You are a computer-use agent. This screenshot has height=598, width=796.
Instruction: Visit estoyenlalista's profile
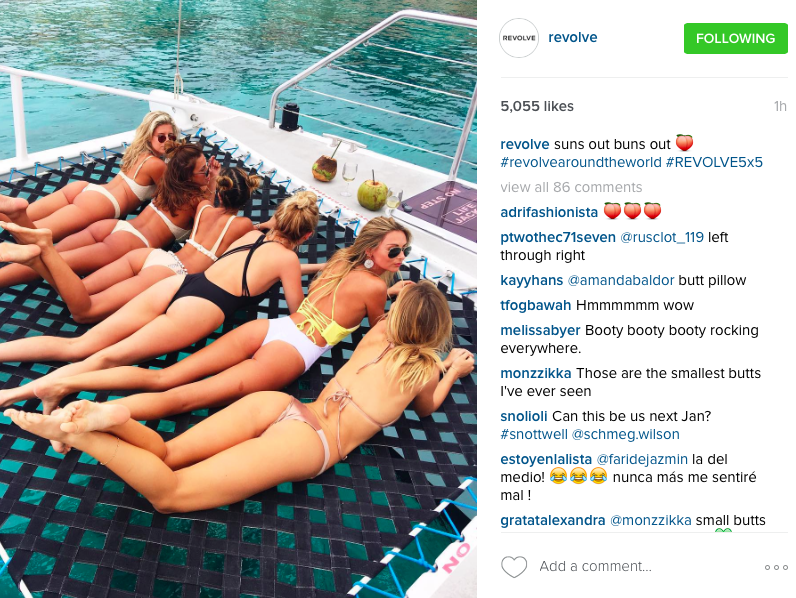point(546,459)
